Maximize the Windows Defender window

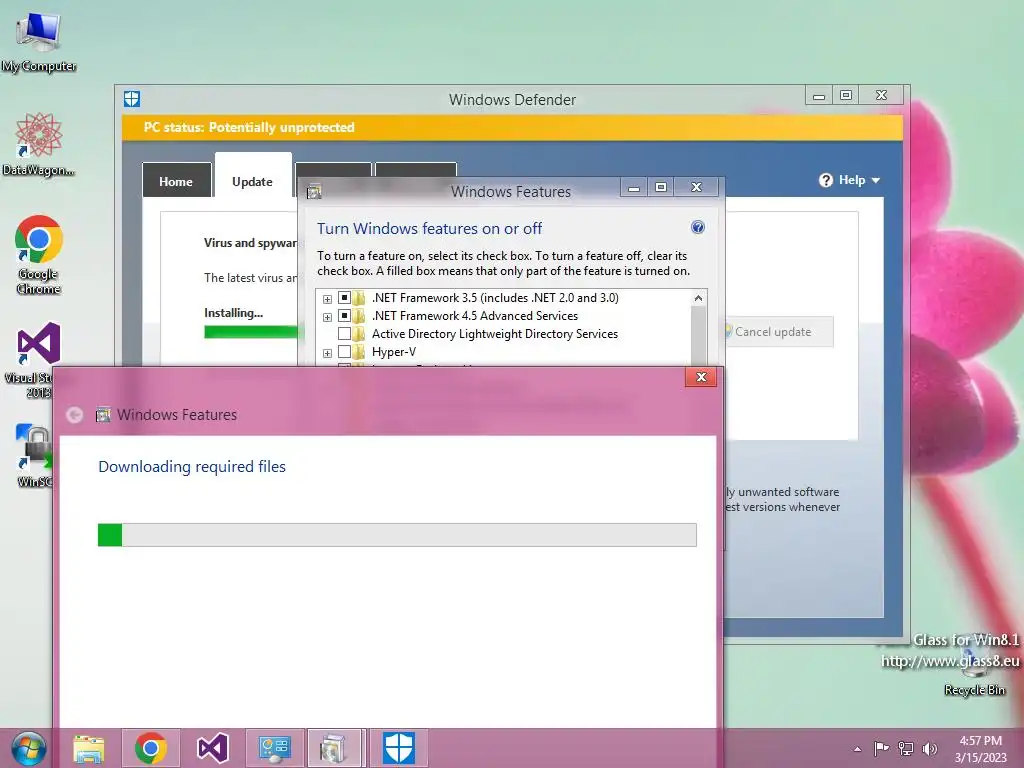(846, 95)
